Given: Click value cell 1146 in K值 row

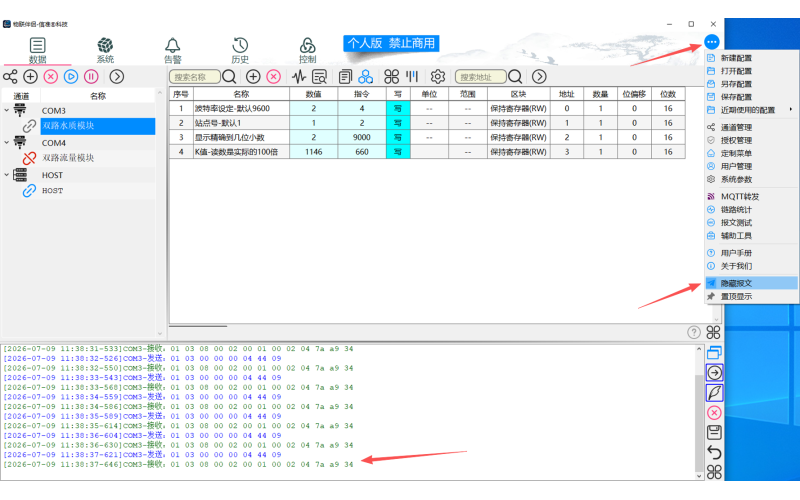Looking at the screenshot, I should point(313,152).
